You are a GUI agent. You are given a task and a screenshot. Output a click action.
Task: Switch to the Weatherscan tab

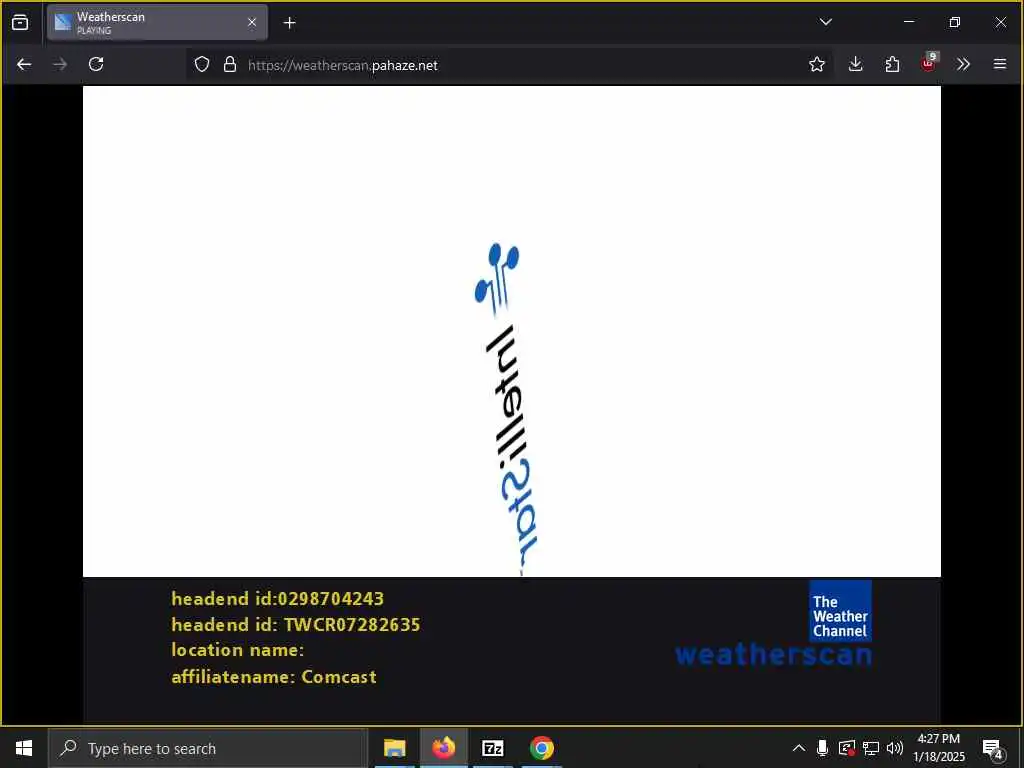[x=157, y=22]
